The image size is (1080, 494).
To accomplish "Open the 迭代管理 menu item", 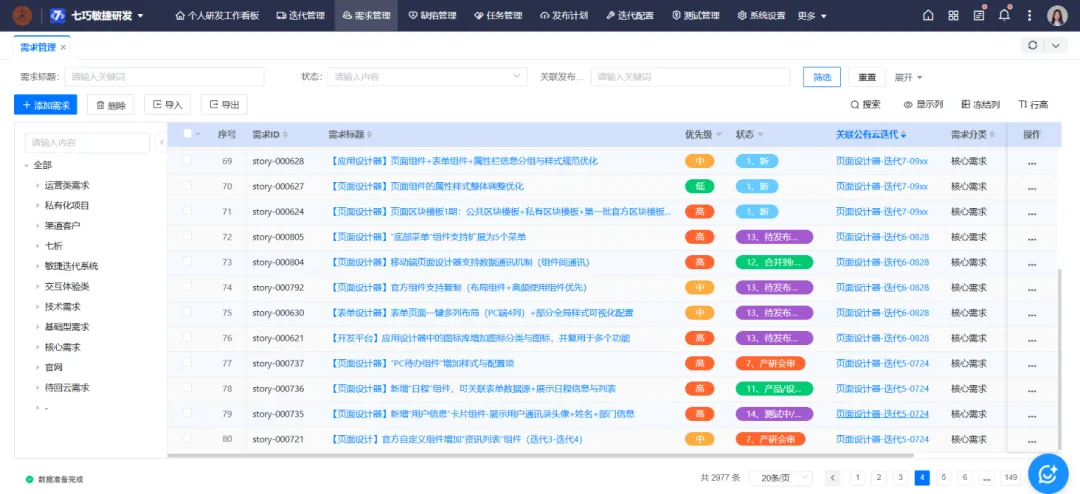I will tap(299, 16).
